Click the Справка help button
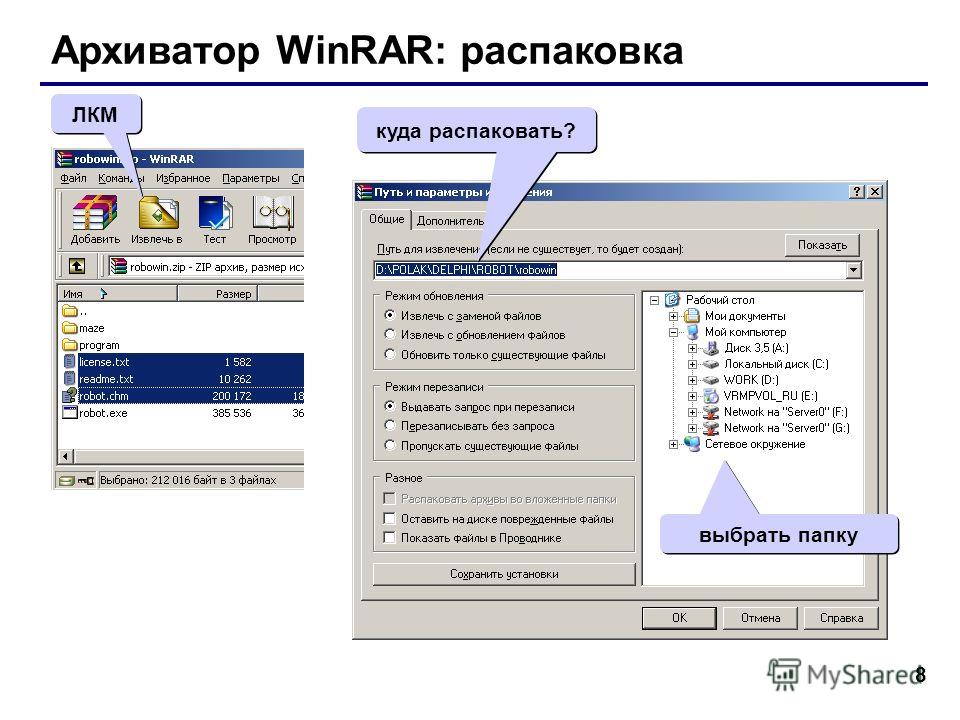 (x=841, y=618)
